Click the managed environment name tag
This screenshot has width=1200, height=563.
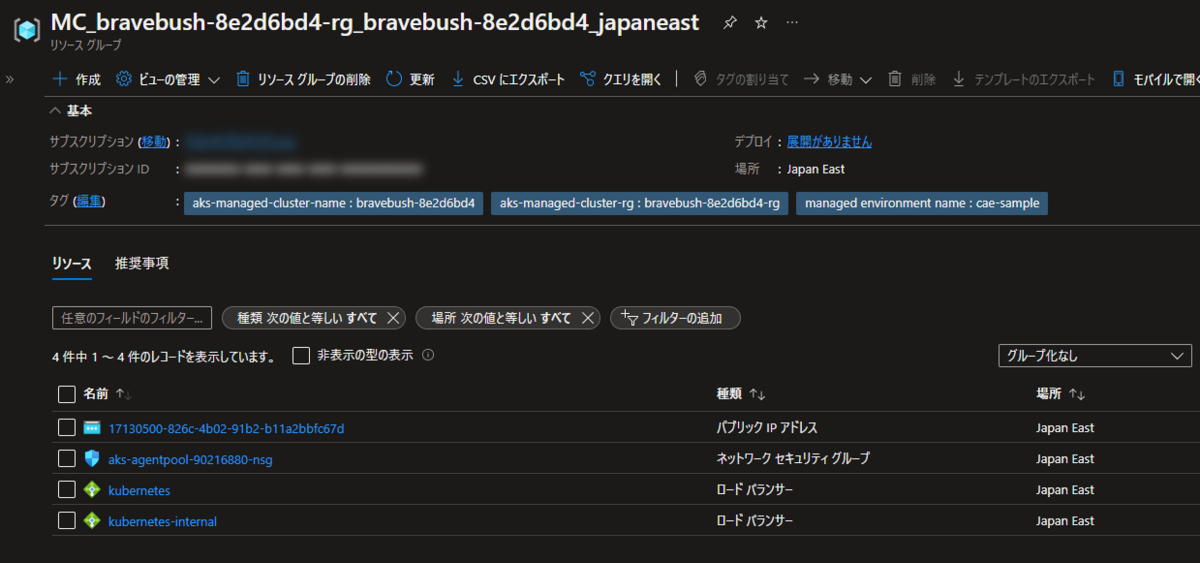coord(922,203)
